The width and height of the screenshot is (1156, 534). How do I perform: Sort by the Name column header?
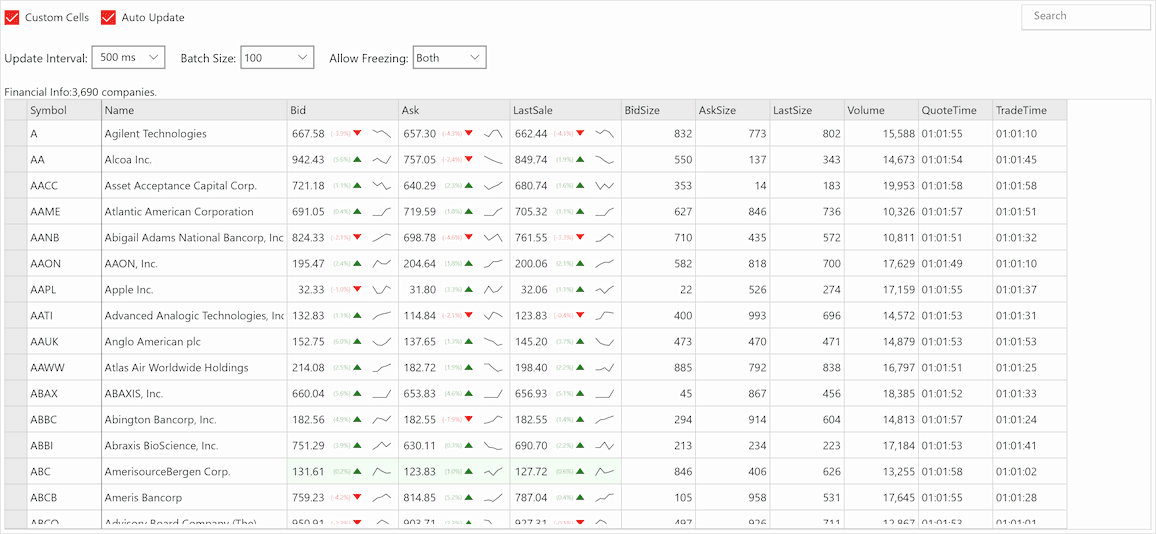(194, 110)
